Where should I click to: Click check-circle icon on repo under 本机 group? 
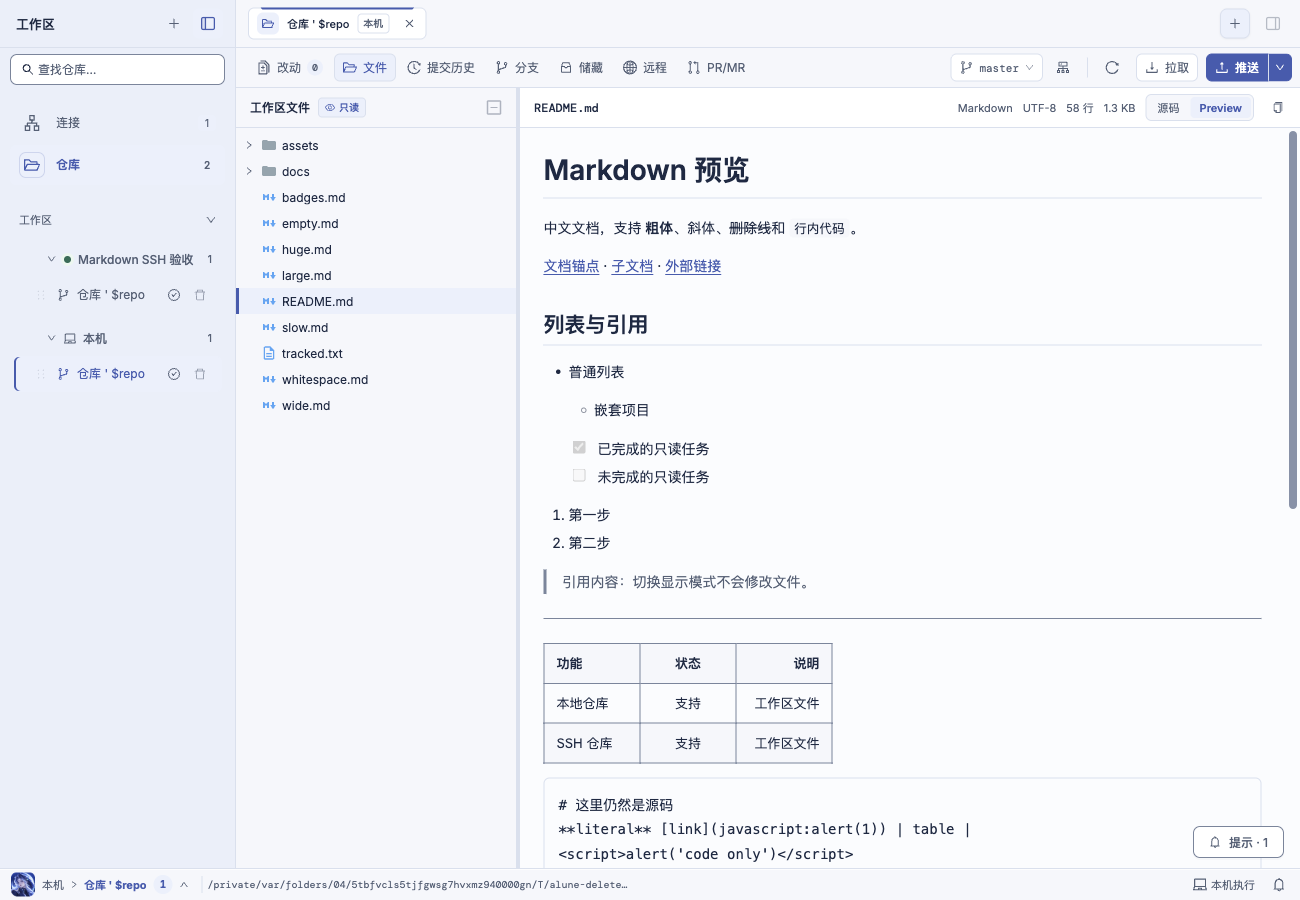(174, 374)
